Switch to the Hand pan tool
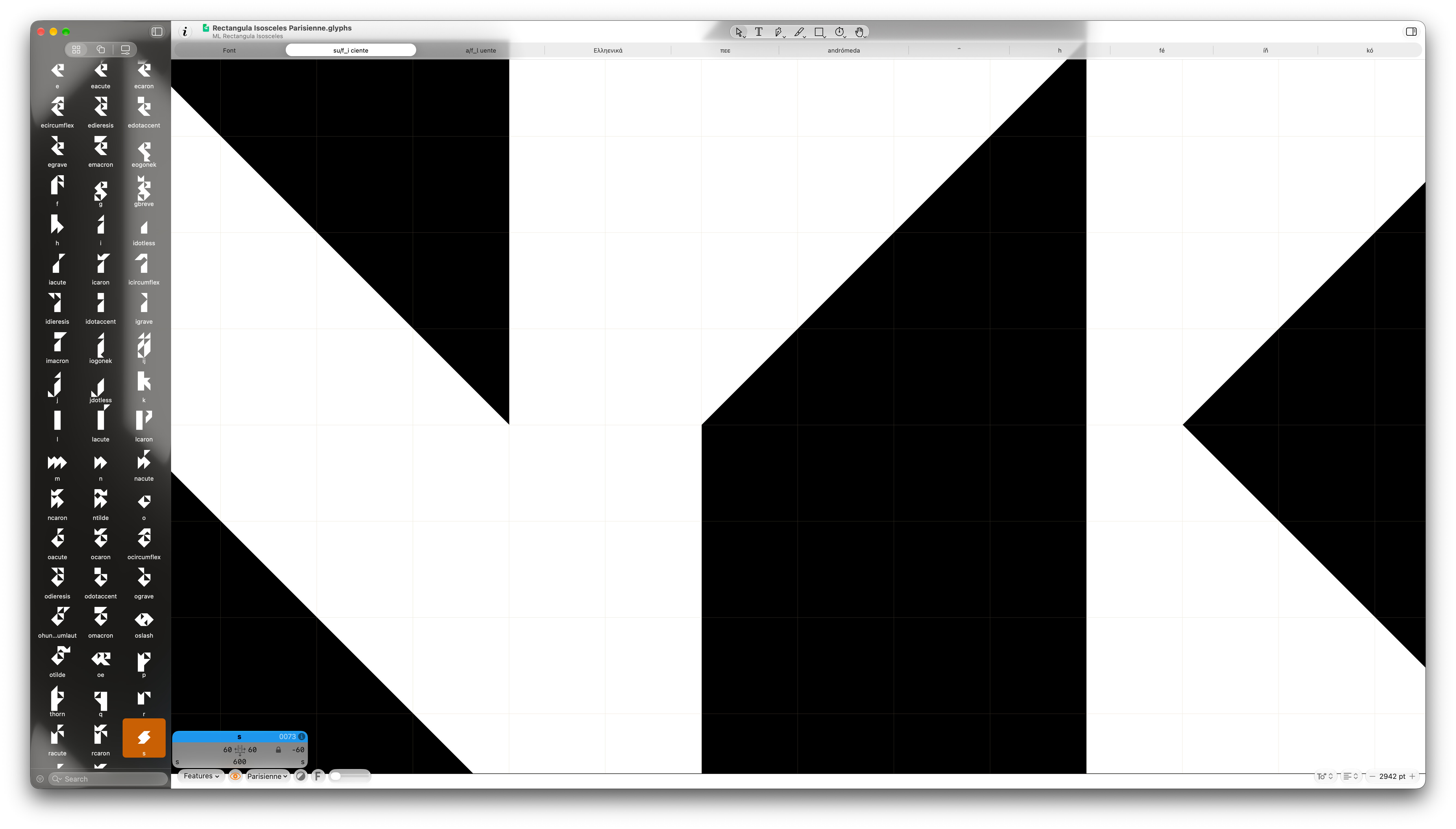Image resolution: width=1456 pixels, height=829 pixels. point(860,32)
